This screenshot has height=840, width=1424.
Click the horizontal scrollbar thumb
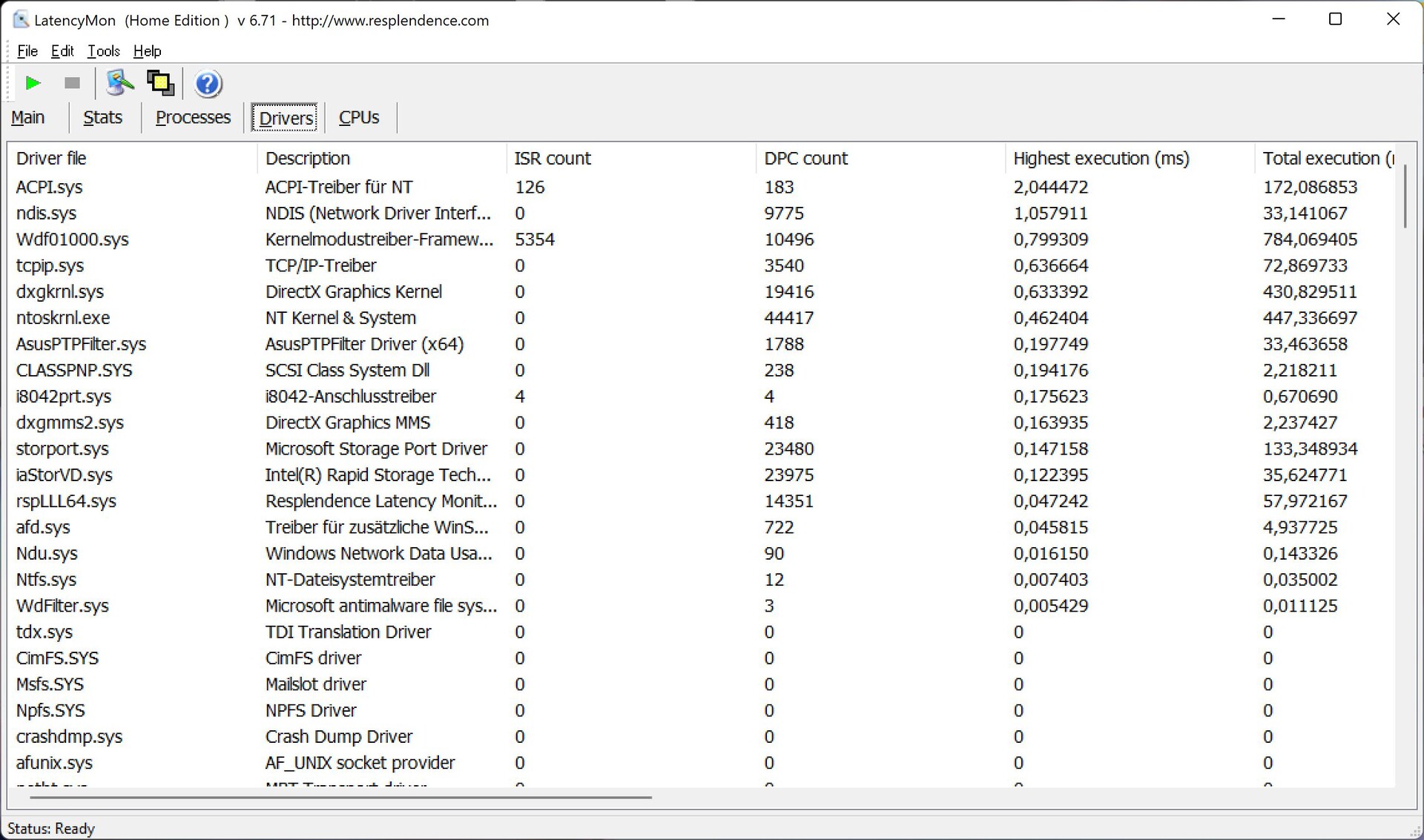(340, 797)
